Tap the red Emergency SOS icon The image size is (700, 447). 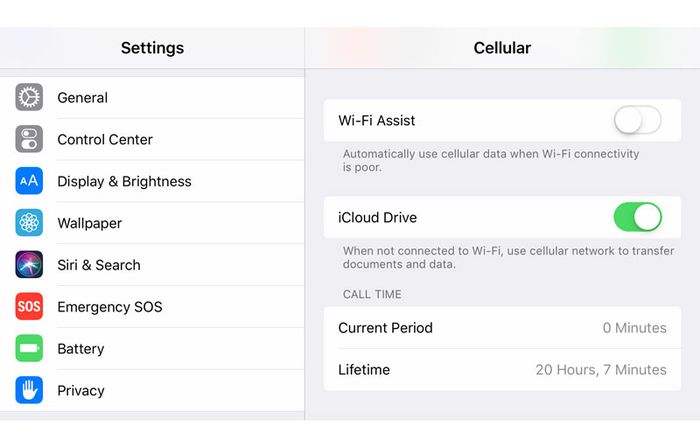29,306
